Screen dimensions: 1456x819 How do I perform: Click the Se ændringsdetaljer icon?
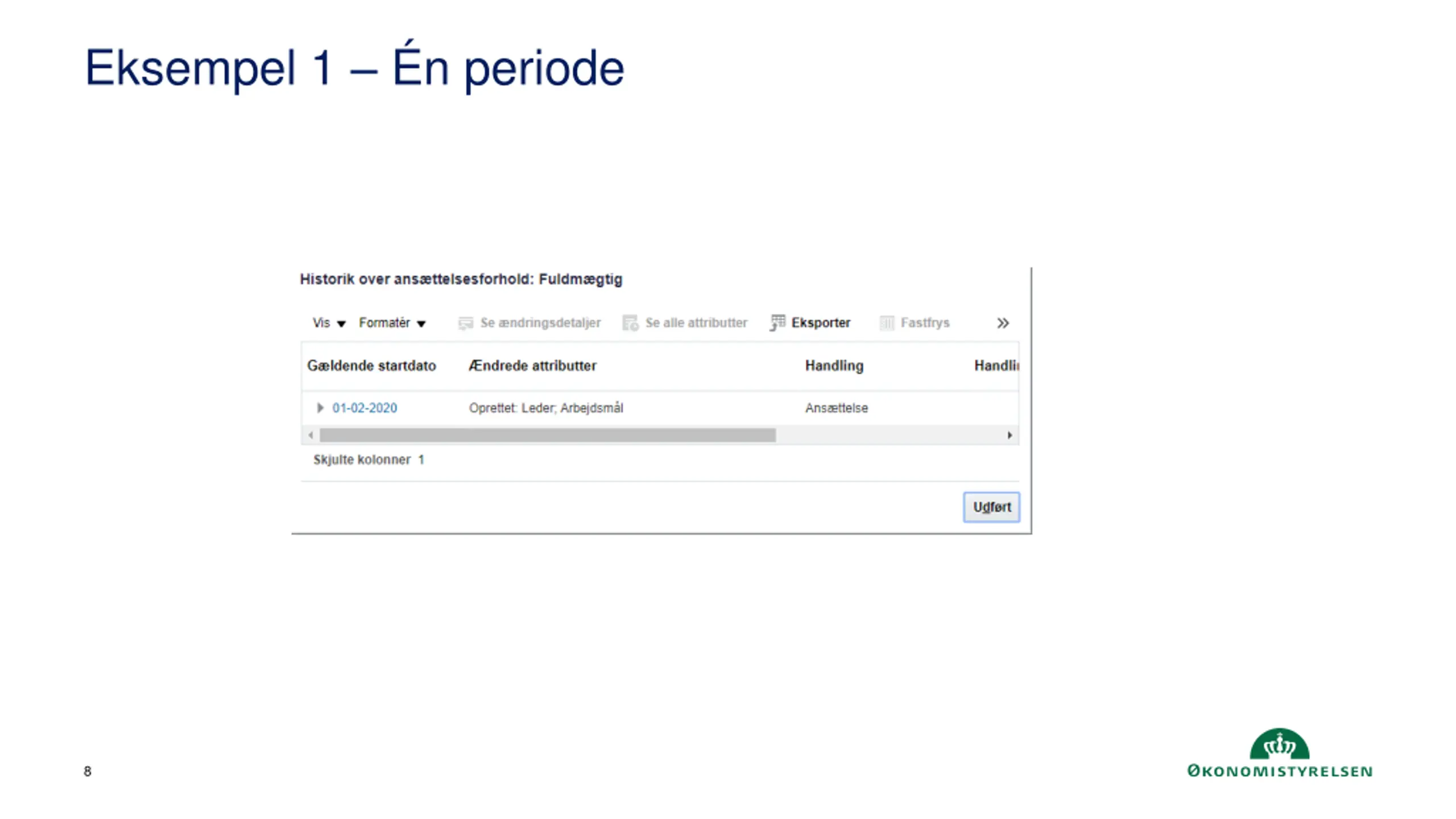465,323
